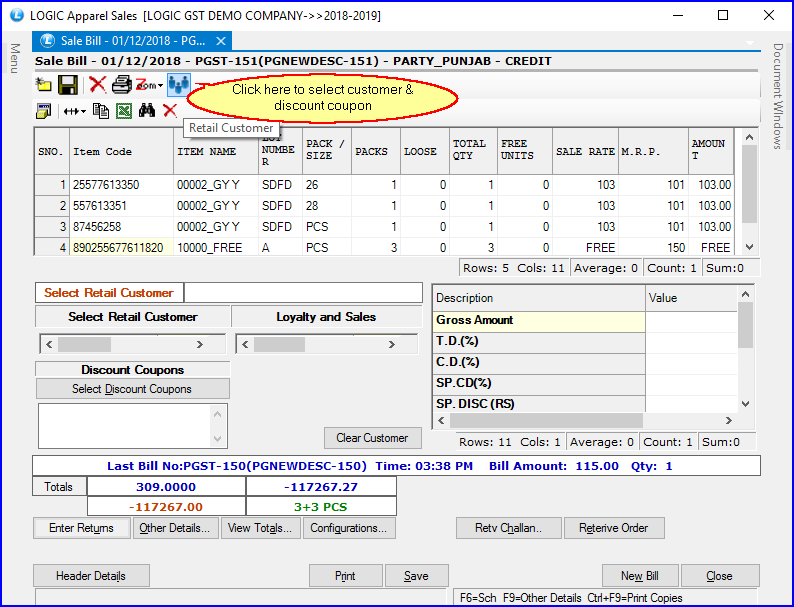Click the 309.0000 totals value
Viewport: 794px width, 607px height.
[166, 487]
